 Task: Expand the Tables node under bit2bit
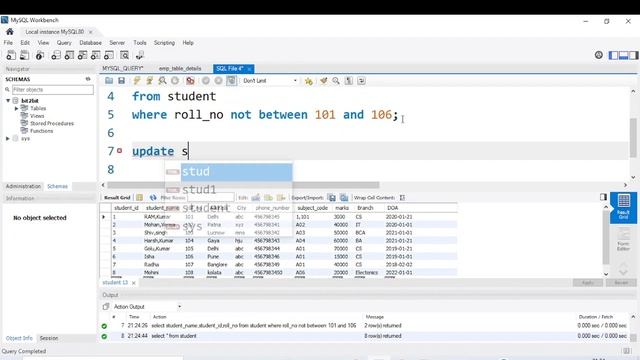16,108
